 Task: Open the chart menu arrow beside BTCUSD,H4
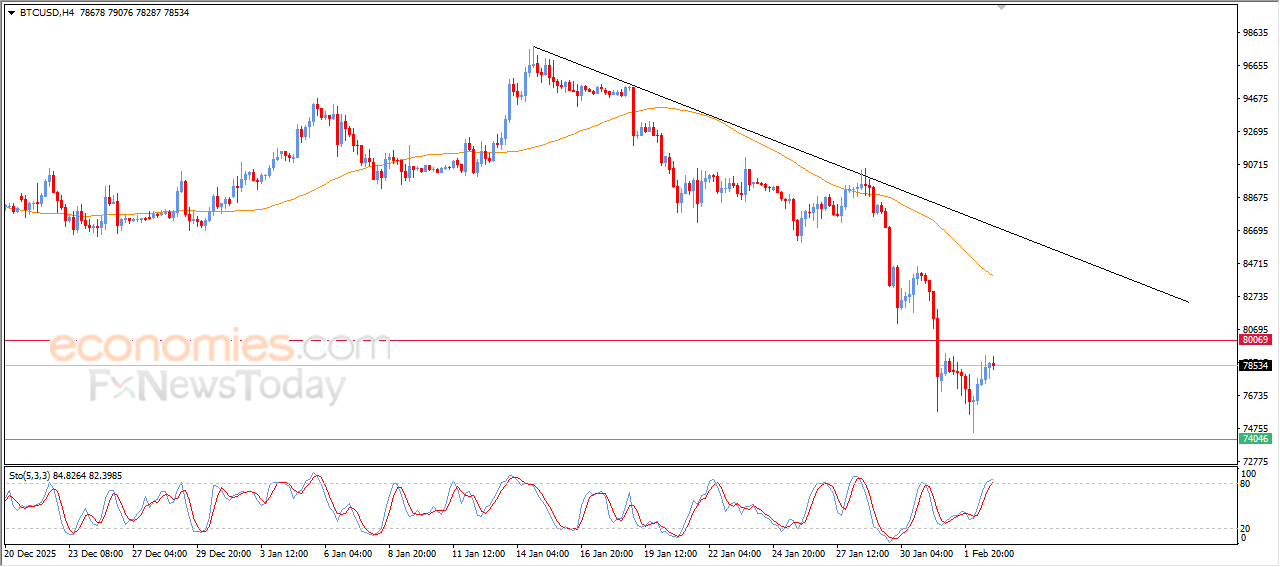point(12,12)
